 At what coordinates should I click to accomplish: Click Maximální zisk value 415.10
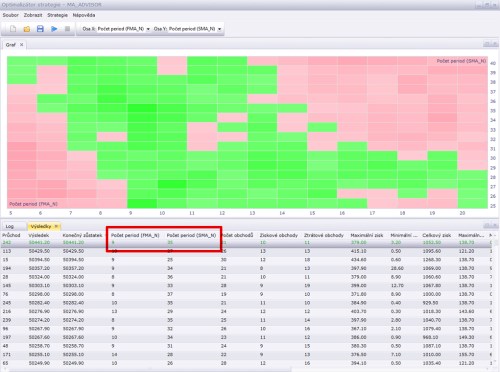(x=359, y=251)
